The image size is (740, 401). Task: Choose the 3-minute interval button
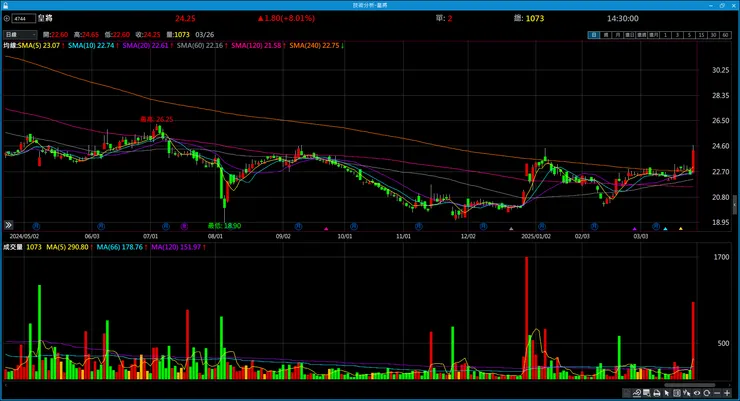(677, 35)
